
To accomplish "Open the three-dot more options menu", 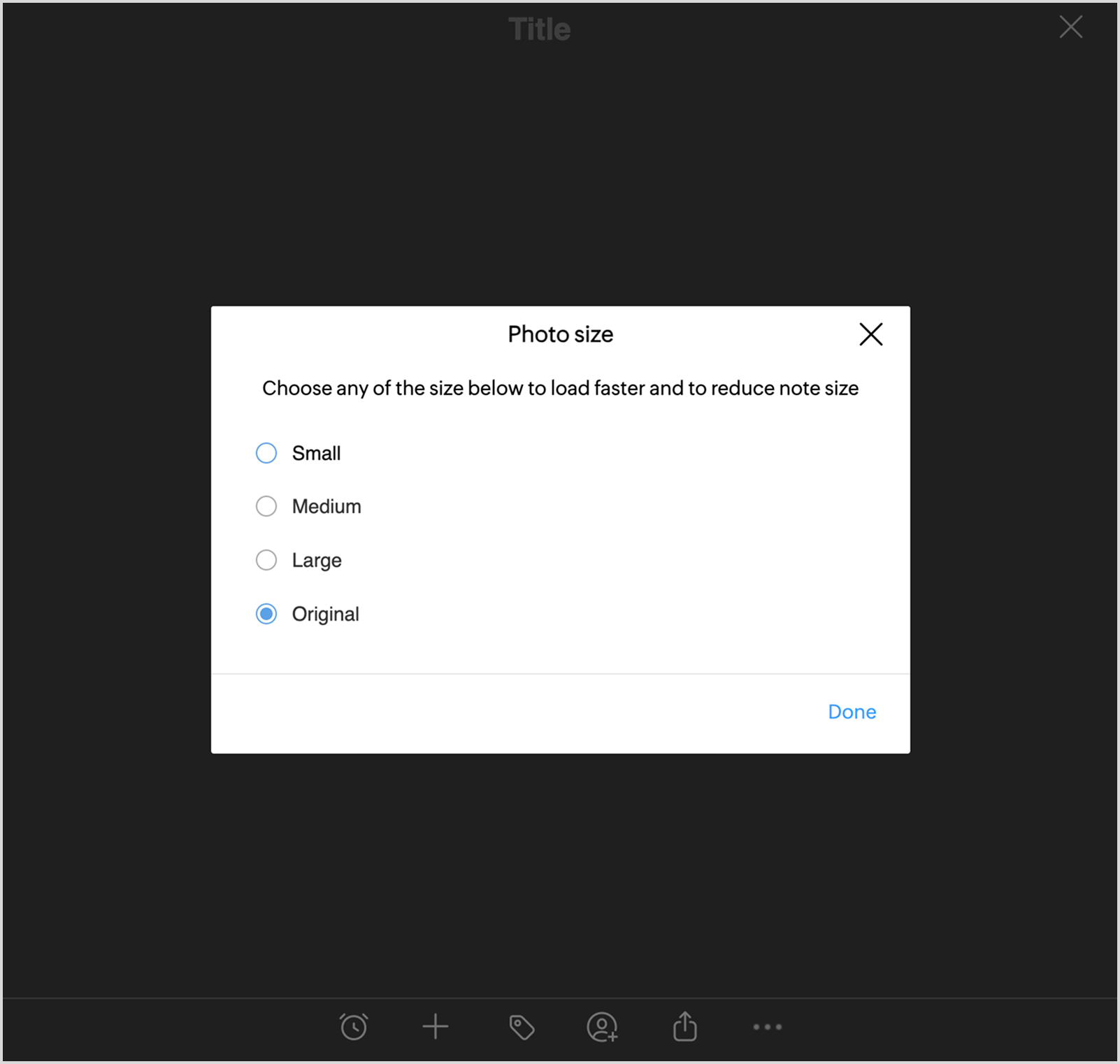I will point(768,1027).
